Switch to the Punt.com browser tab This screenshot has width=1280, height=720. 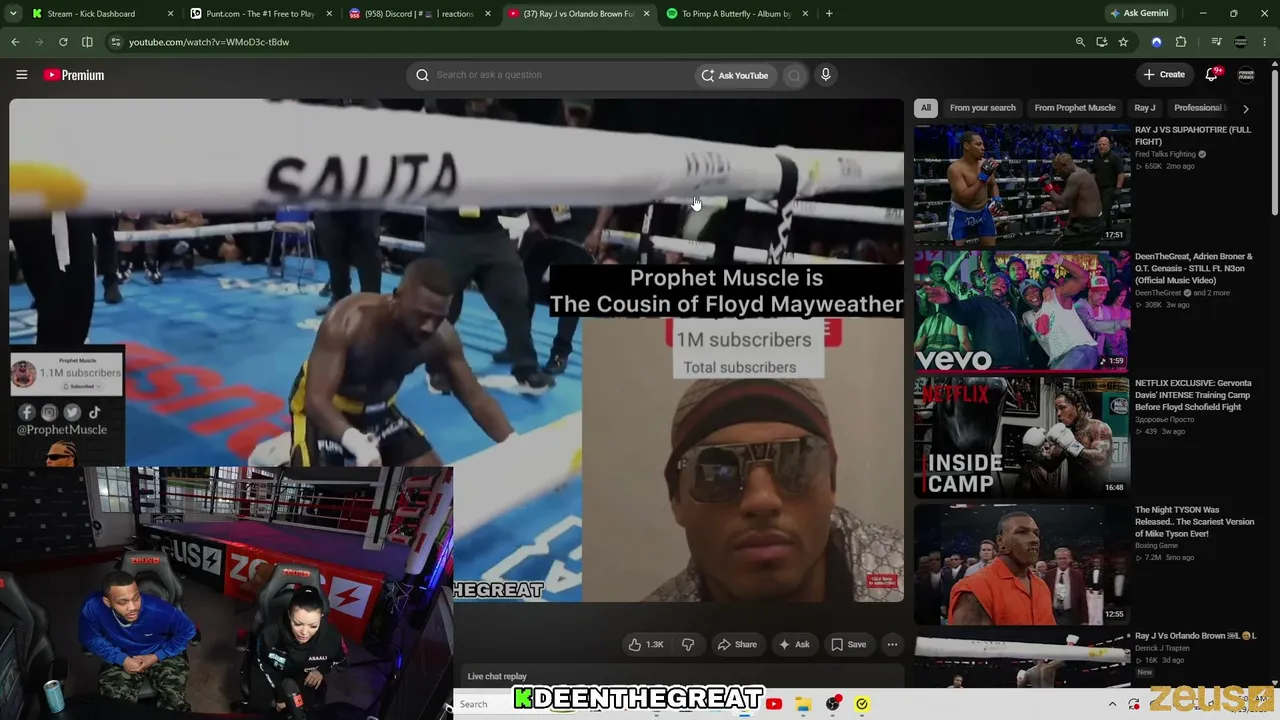tap(260, 14)
